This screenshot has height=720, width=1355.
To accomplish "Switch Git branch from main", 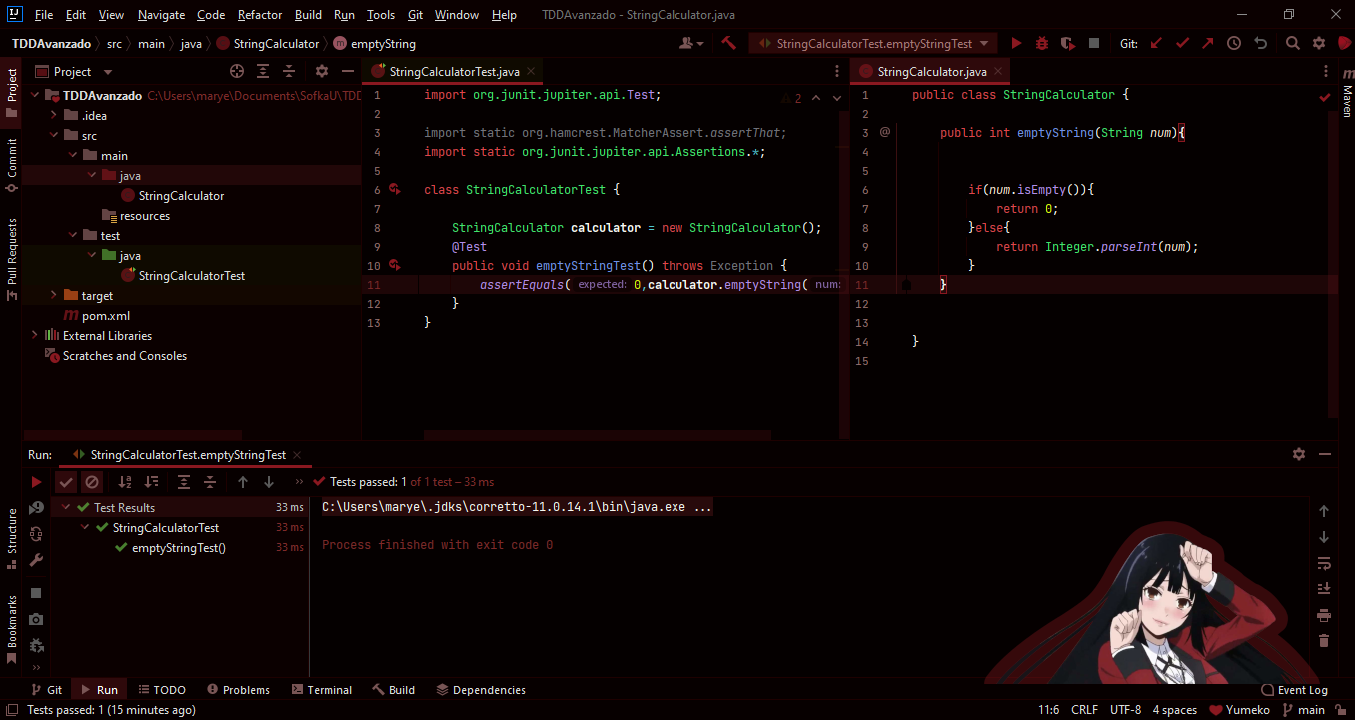I will 1305,709.
